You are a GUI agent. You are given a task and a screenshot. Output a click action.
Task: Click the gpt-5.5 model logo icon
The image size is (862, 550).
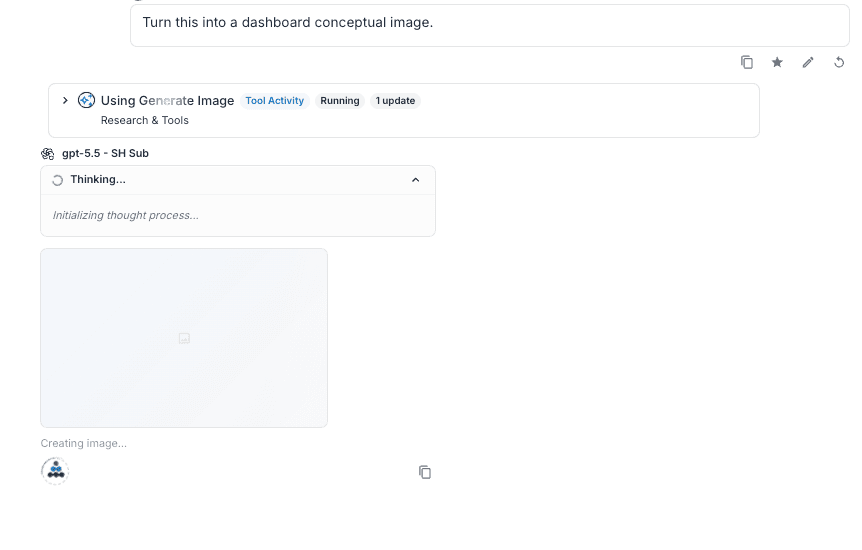click(x=48, y=153)
